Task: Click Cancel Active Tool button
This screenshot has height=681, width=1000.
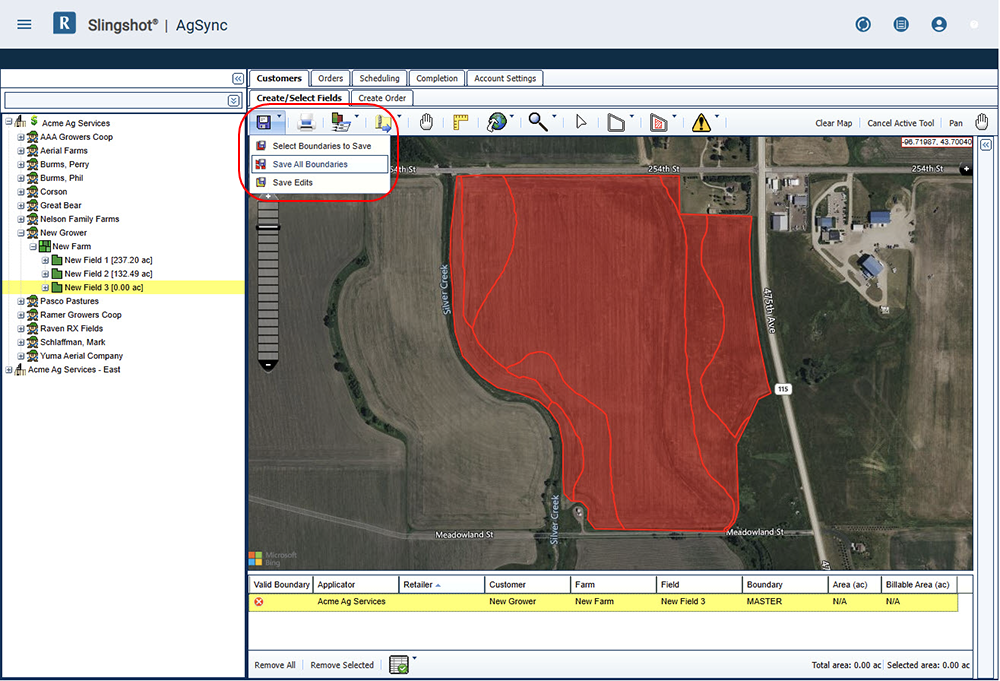Action: pyautogui.click(x=901, y=123)
